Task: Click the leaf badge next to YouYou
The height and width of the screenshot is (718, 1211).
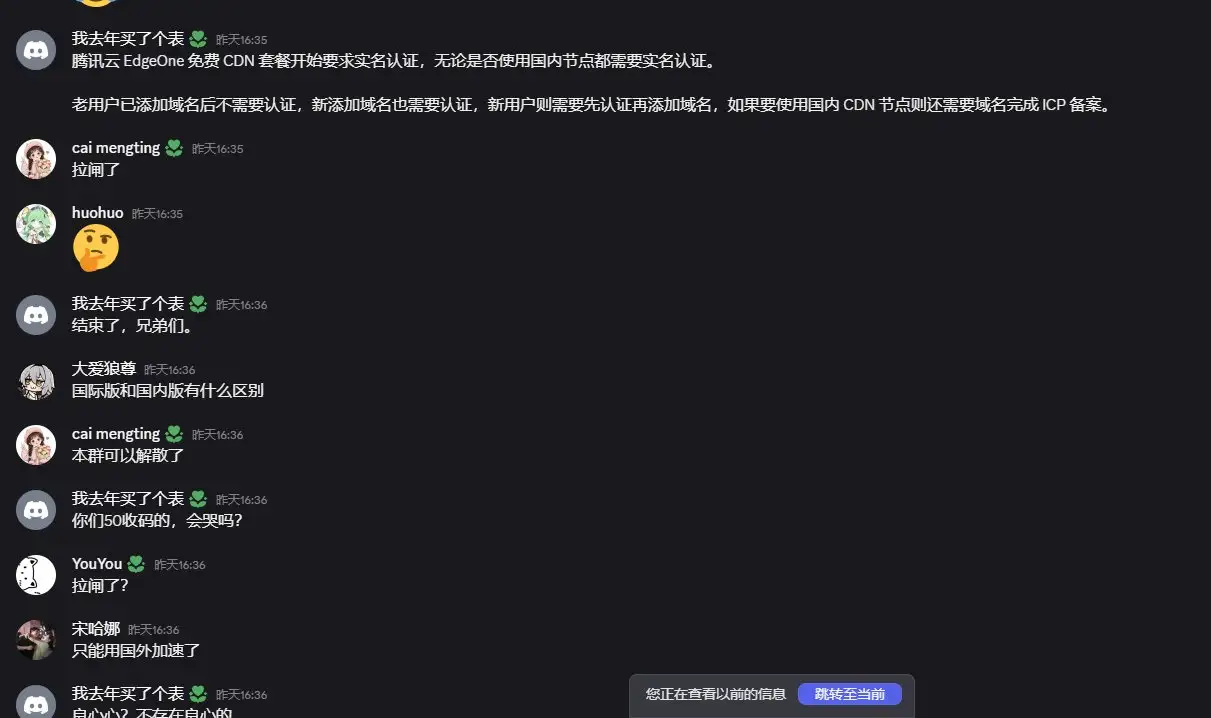Action: [136, 564]
